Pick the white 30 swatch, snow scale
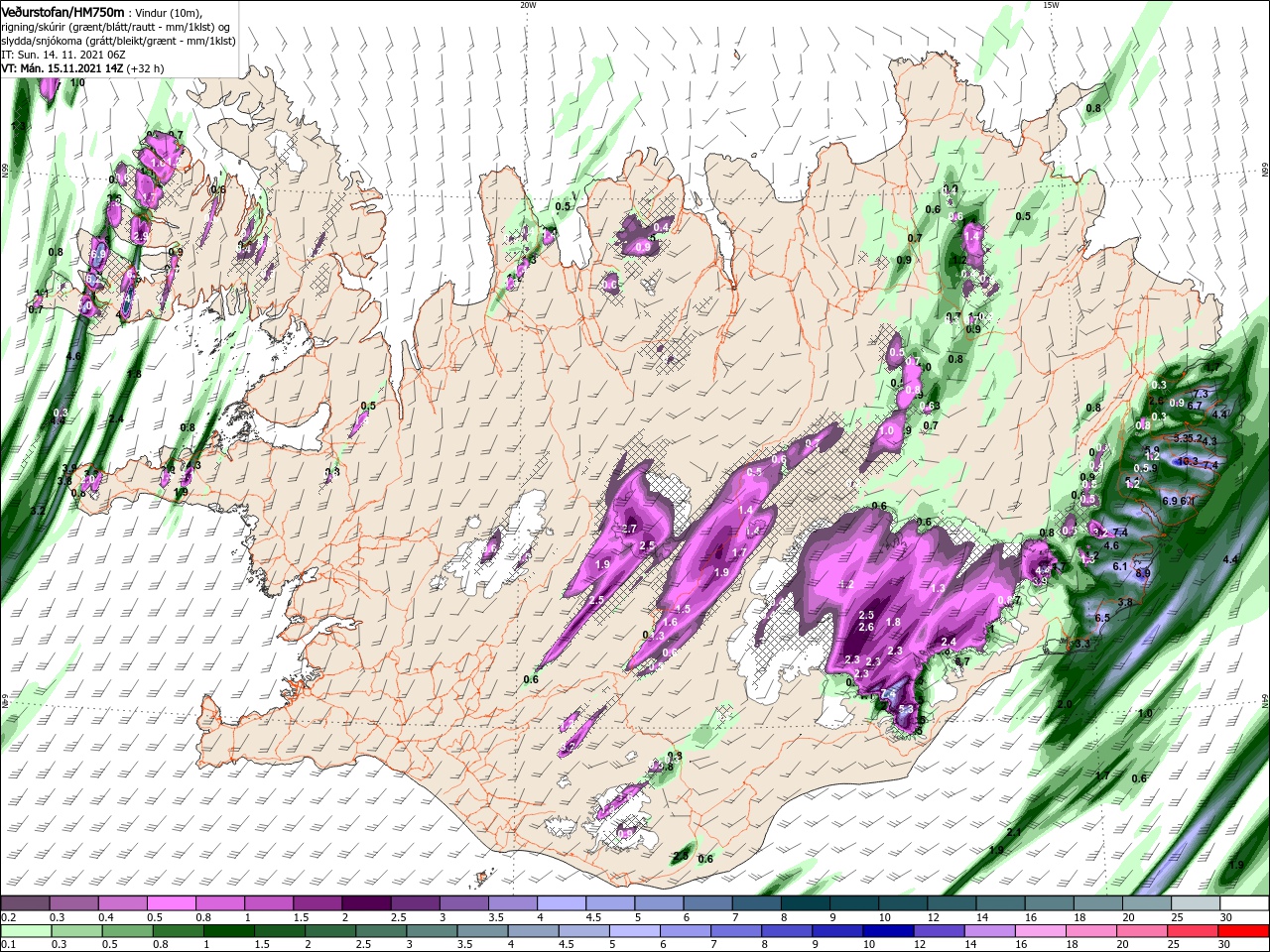Screen dimensions: 1270x952 1244,902
